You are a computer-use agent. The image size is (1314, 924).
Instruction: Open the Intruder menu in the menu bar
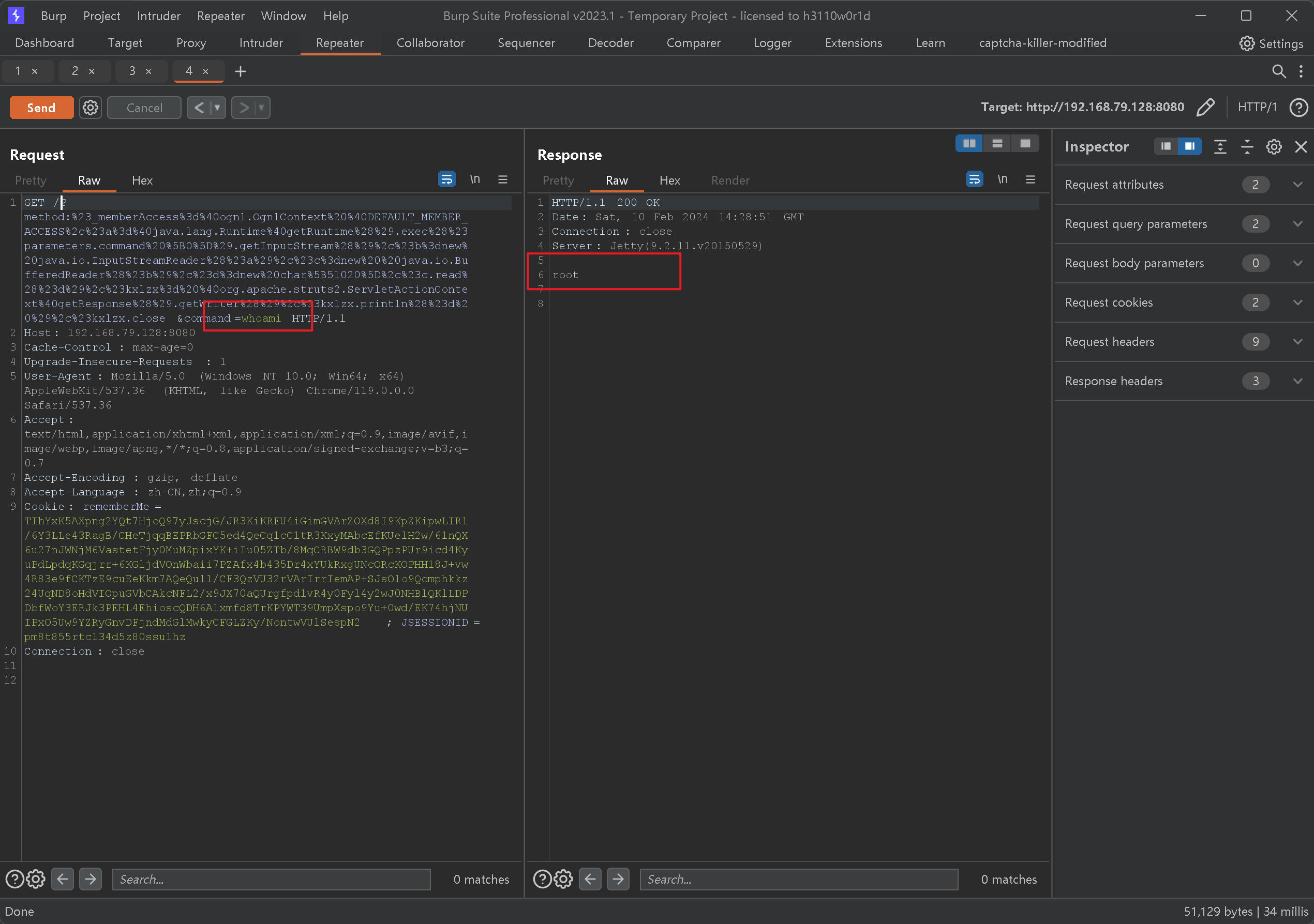tap(158, 16)
